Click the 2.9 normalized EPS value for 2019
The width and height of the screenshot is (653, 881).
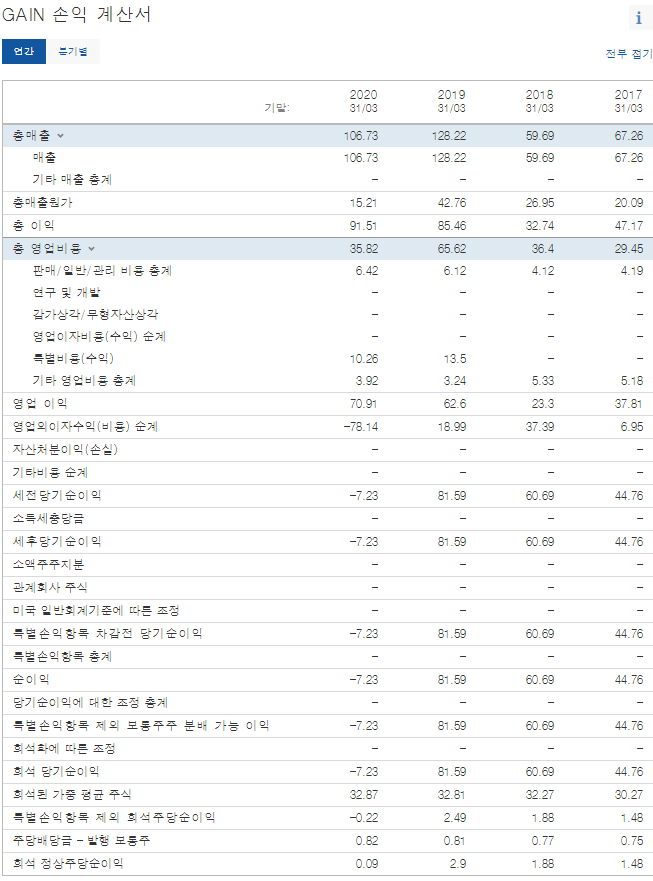click(x=457, y=864)
